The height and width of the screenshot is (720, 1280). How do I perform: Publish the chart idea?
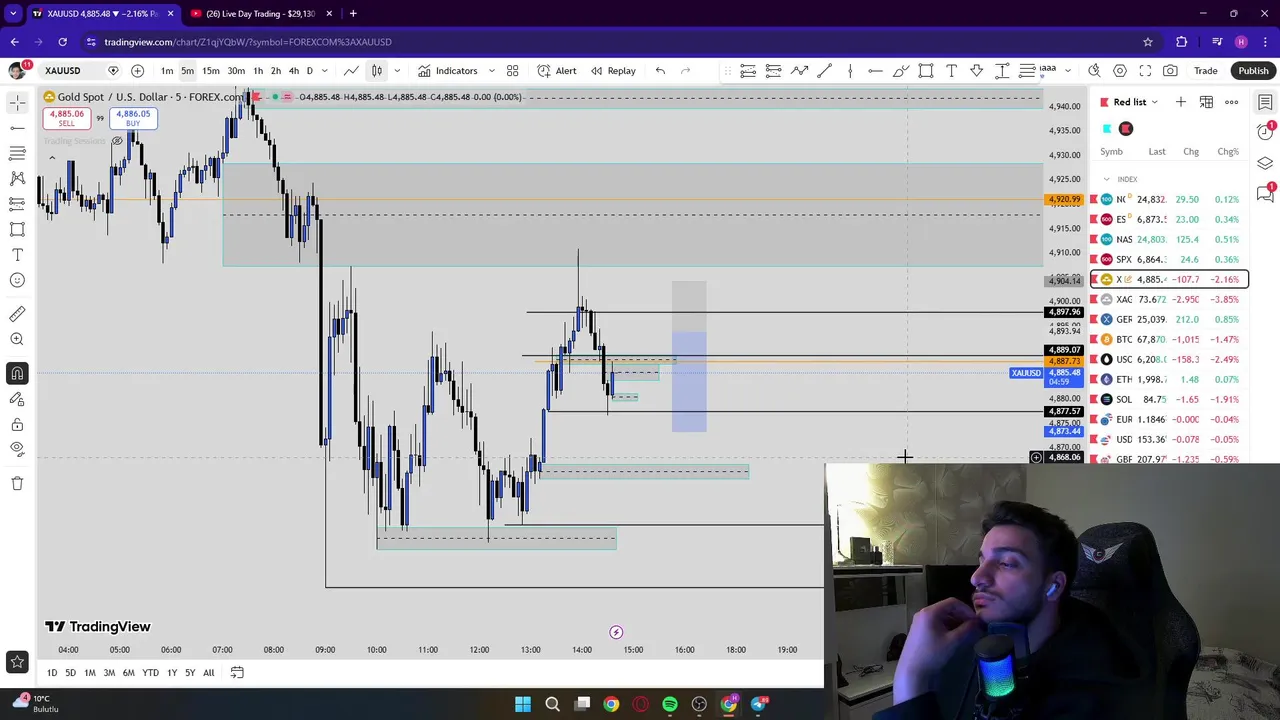pyautogui.click(x=1253, y=71)
